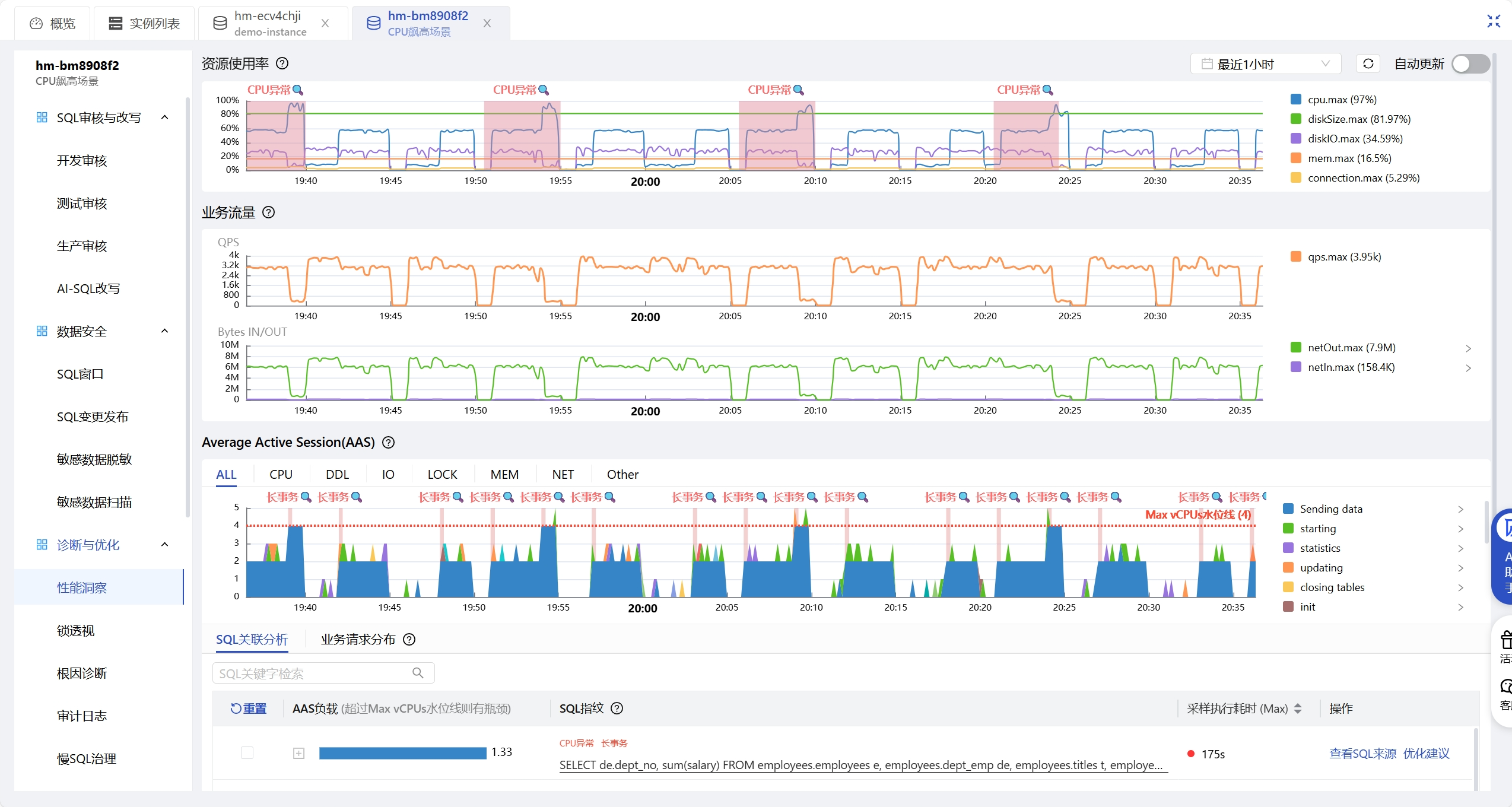Click help icon beside Average Active Session
1512x807 pixels.
click(389, 442)
